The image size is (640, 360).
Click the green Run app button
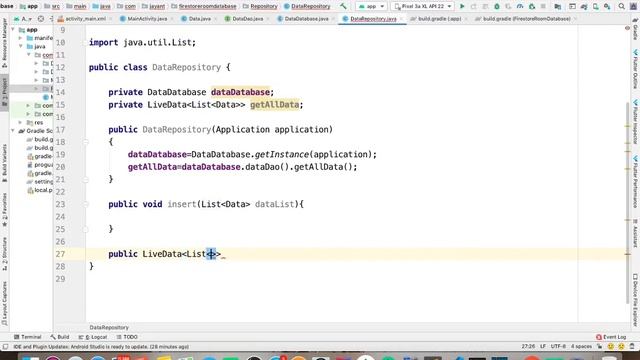coord(462,7)
